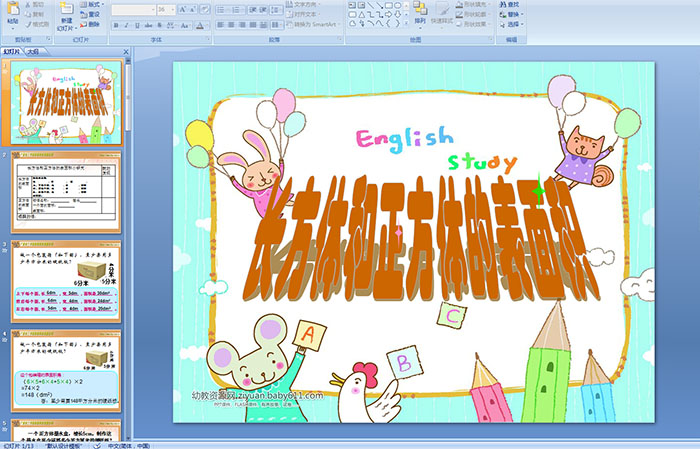Select the Right Arrow block shape
Screen dimensions: 700x449
[388, 15]
